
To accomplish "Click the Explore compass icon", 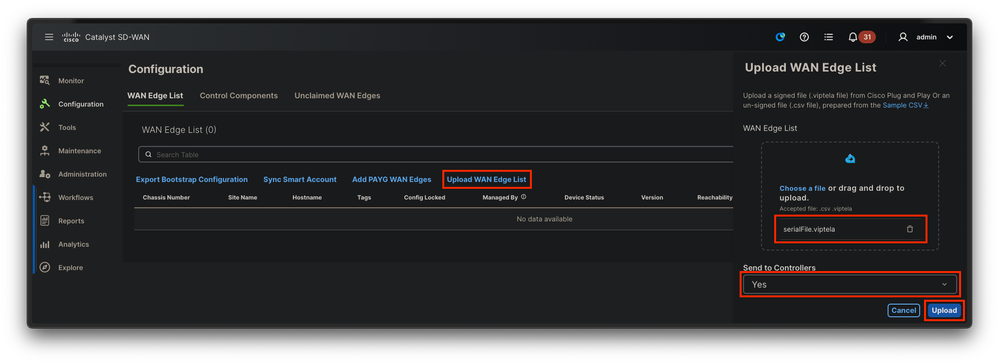I will tap(45, 268).
